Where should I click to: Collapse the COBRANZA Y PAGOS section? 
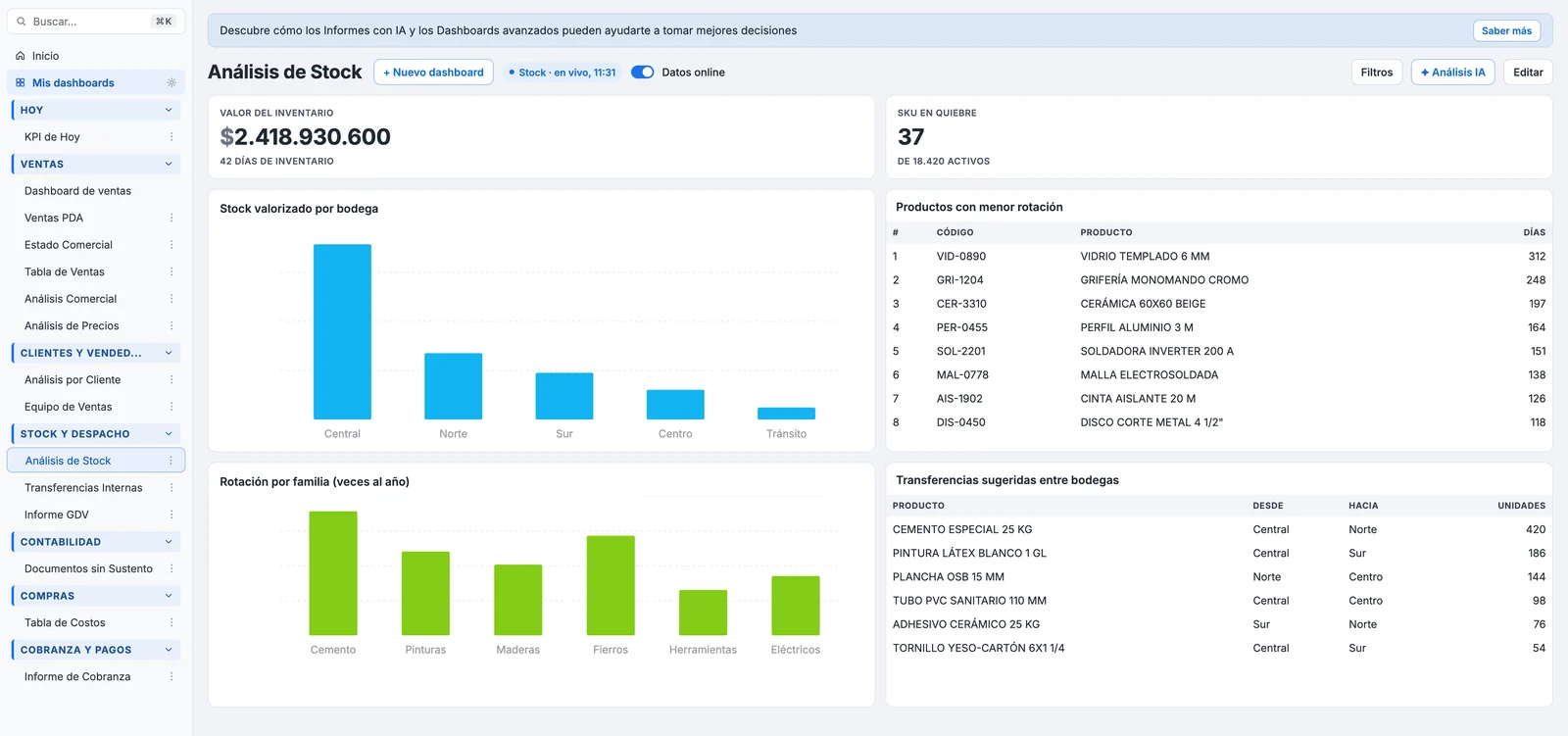(x=169, y=649)
